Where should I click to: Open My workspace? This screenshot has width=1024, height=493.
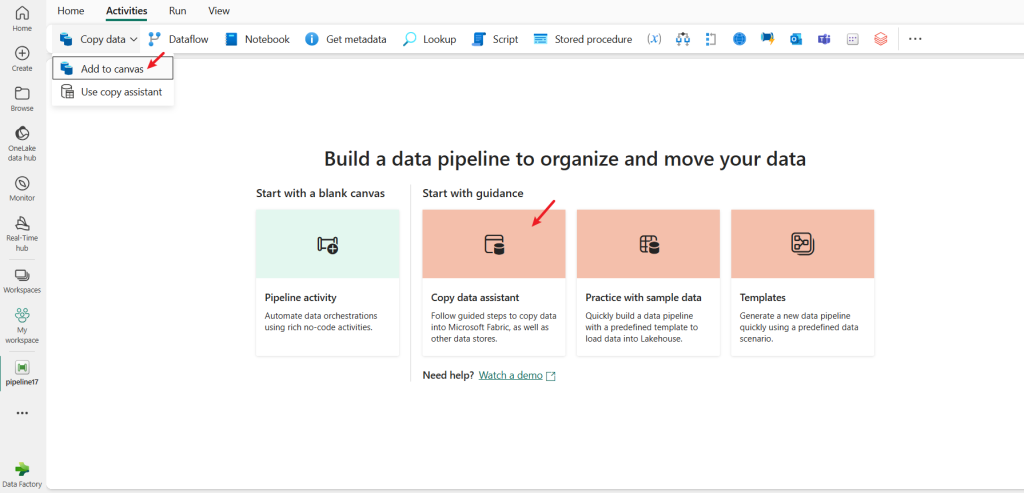click(22, 326)
